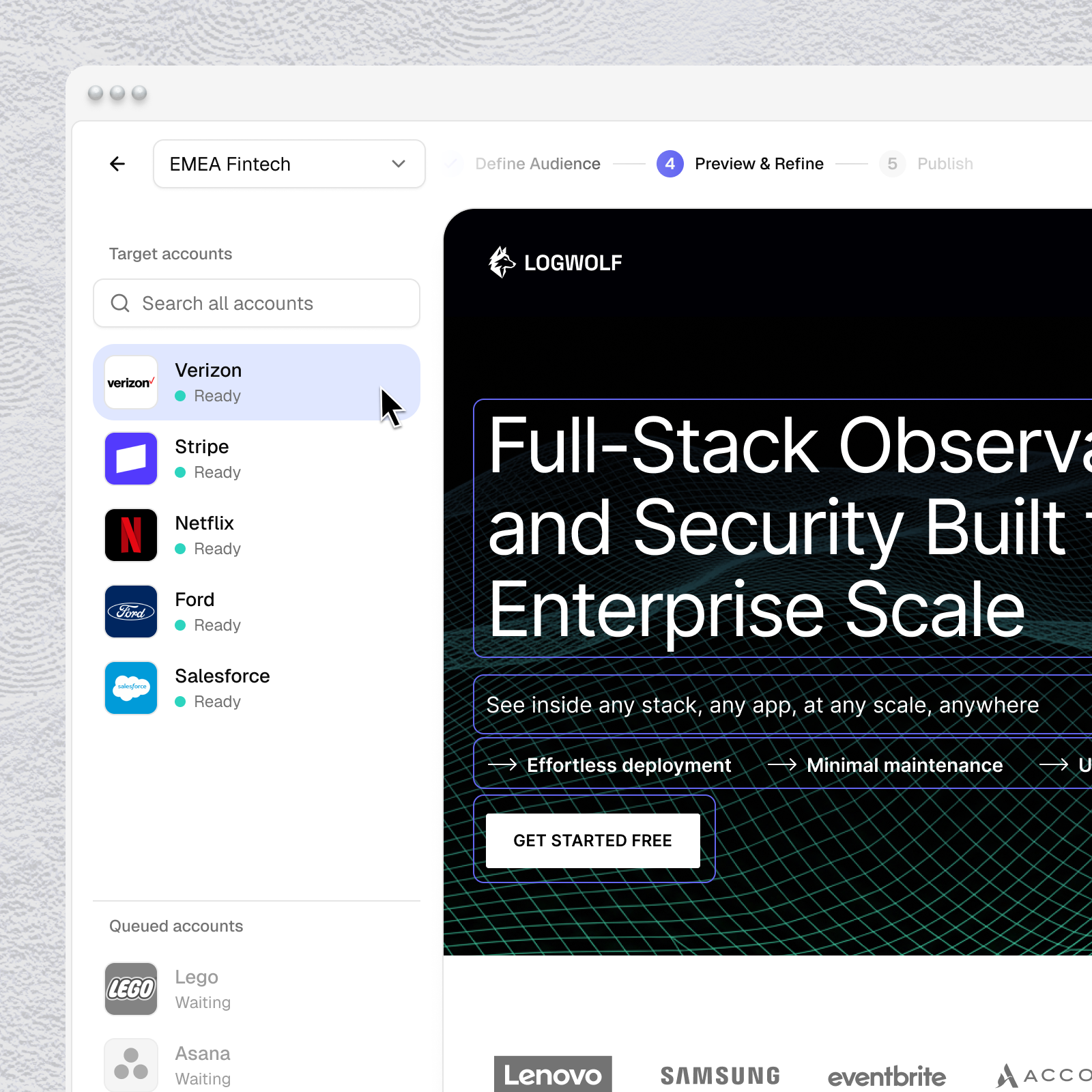
Task: Click the LOGWOLF brand name
Action: [573, 263]
